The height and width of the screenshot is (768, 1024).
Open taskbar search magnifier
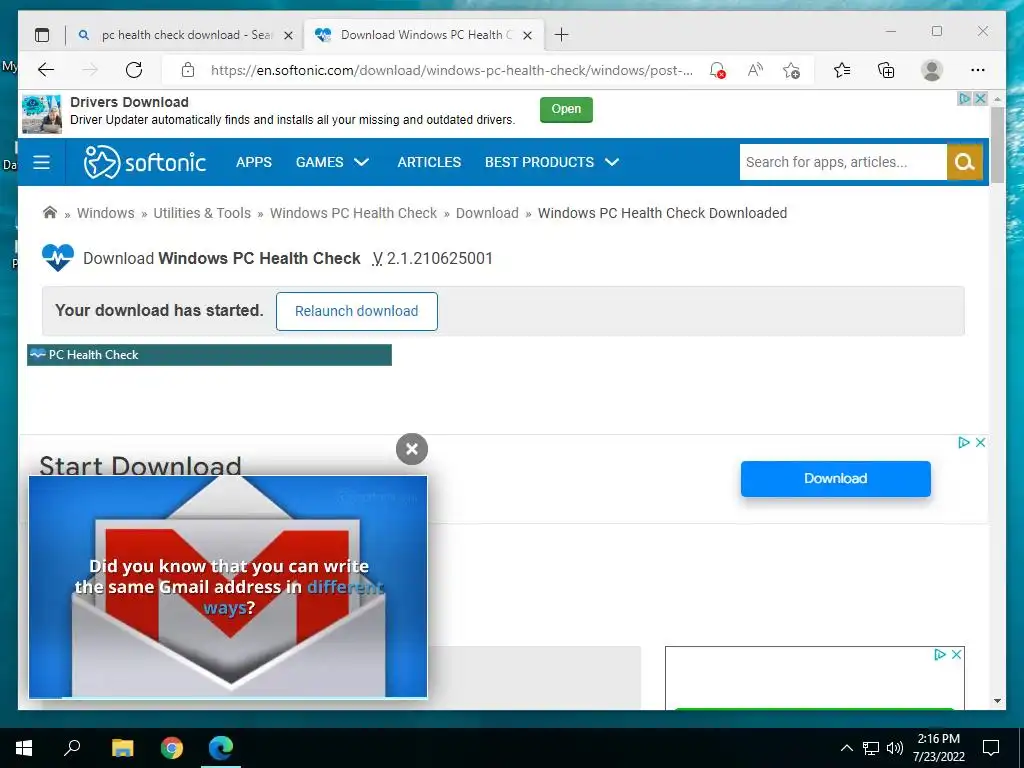[72, 748]
